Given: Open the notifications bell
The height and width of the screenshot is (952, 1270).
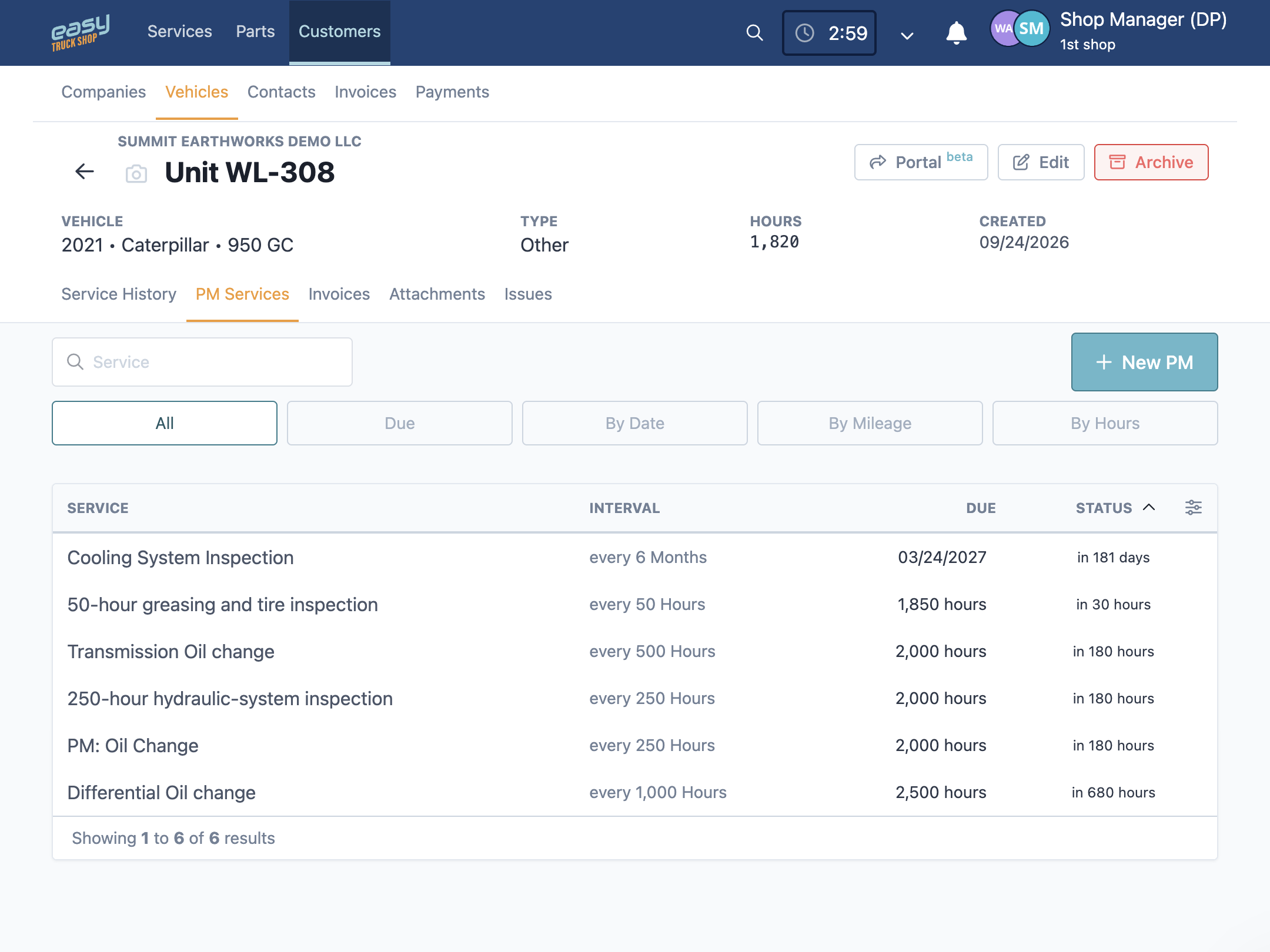Looking at the screenshot, I should point(957,33).
